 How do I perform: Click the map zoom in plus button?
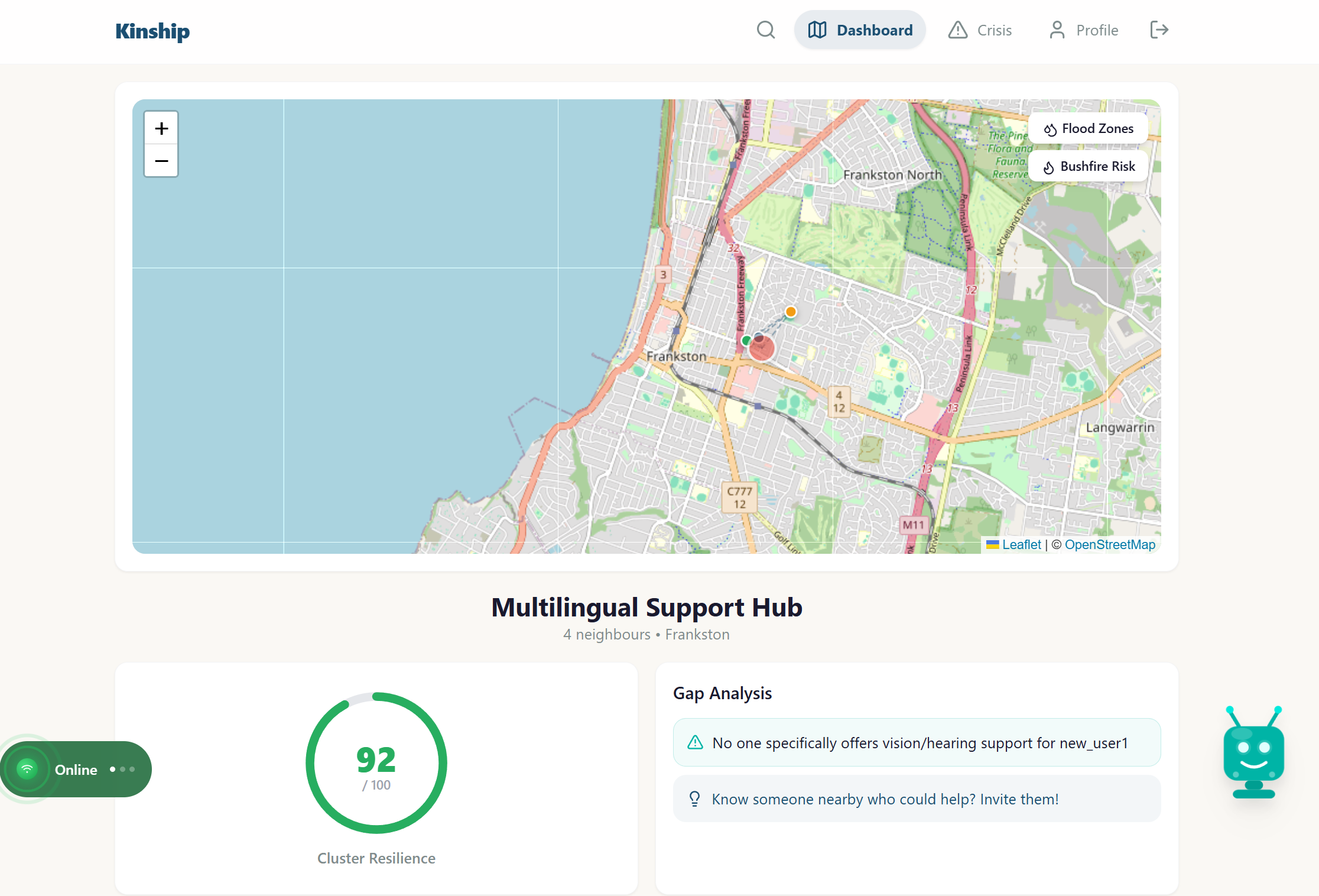[161, 128]
